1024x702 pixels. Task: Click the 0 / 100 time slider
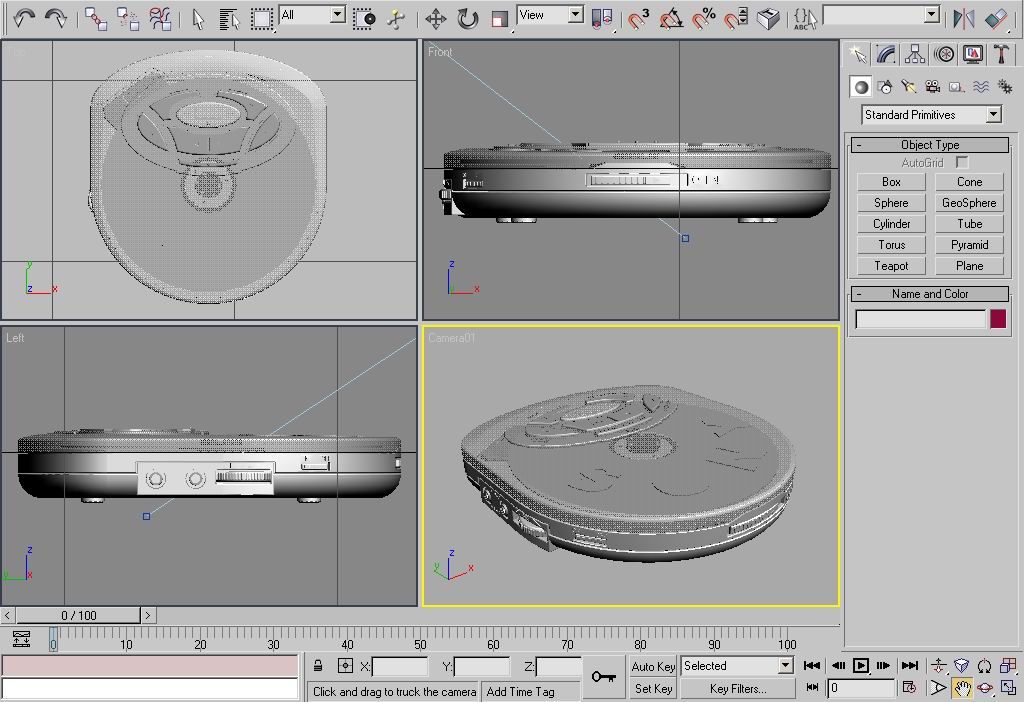[78, 615]
